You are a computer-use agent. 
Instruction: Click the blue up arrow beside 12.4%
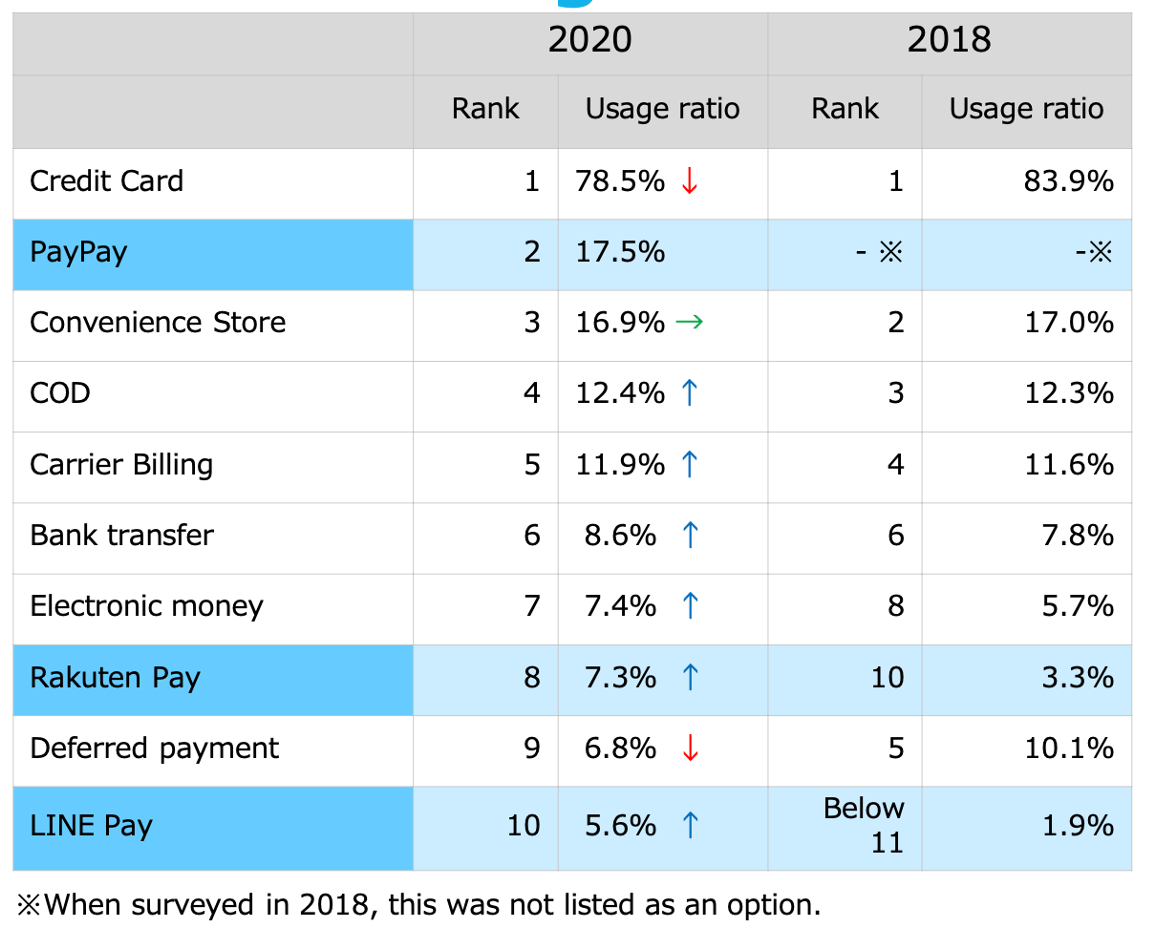tap(689, 393)
